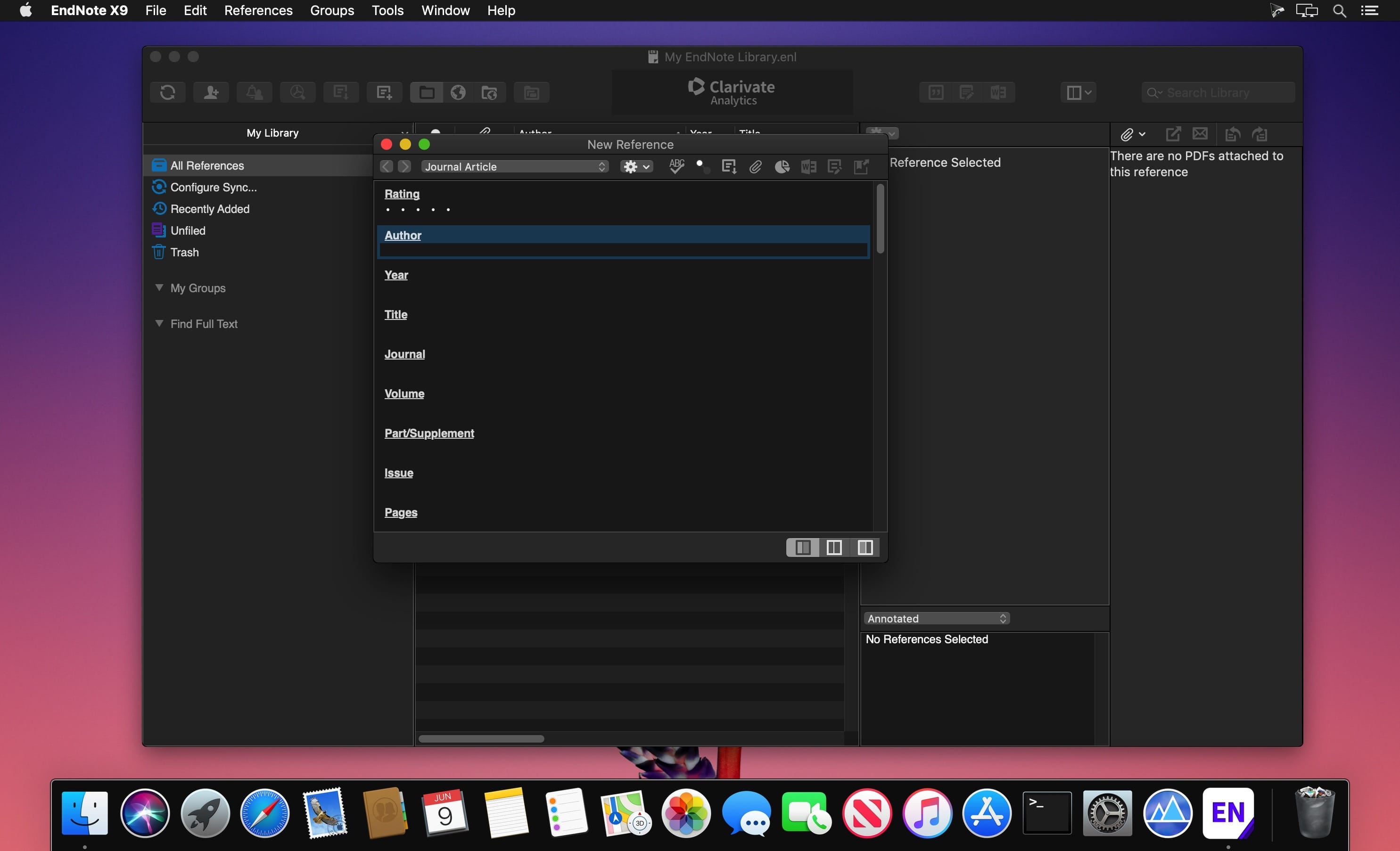Open the Tools menu

(387, 10)
